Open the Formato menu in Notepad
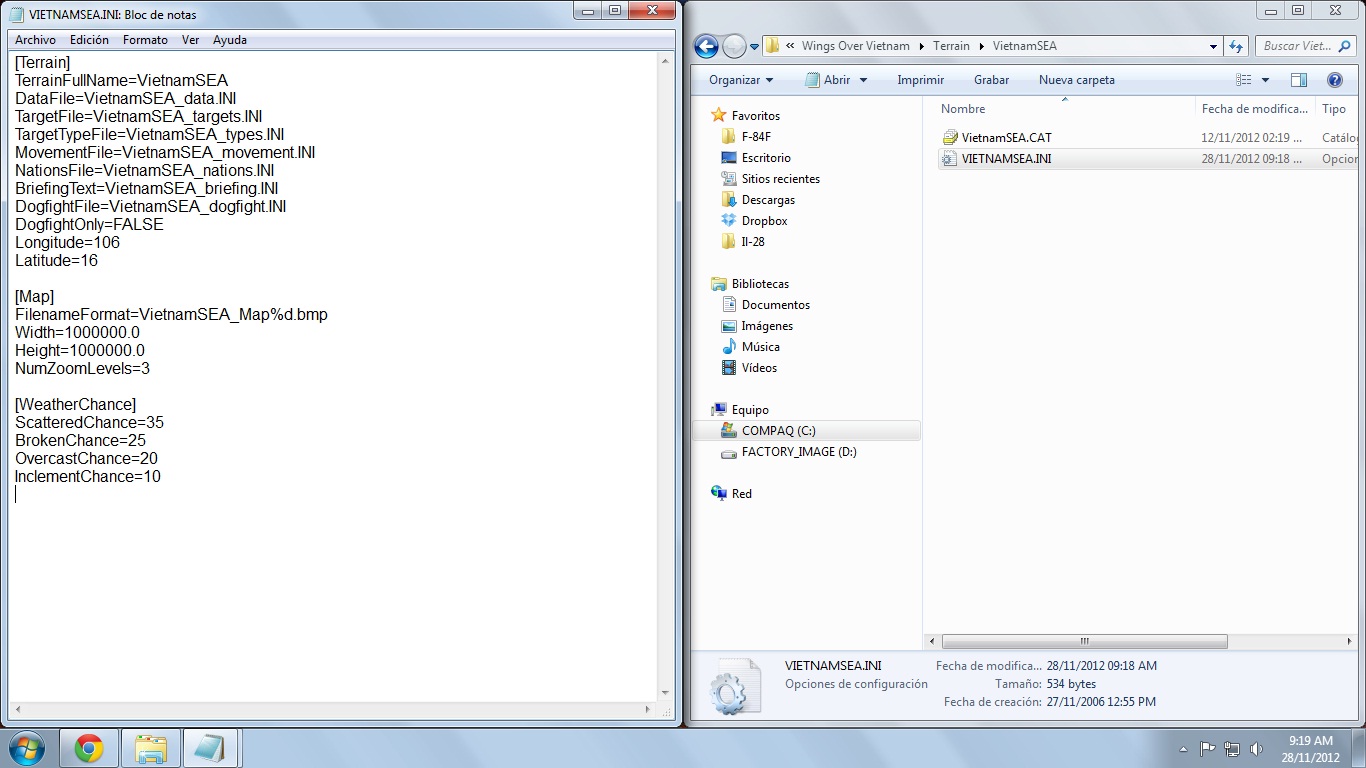The image size is (1366, 768). pos(145,40)
